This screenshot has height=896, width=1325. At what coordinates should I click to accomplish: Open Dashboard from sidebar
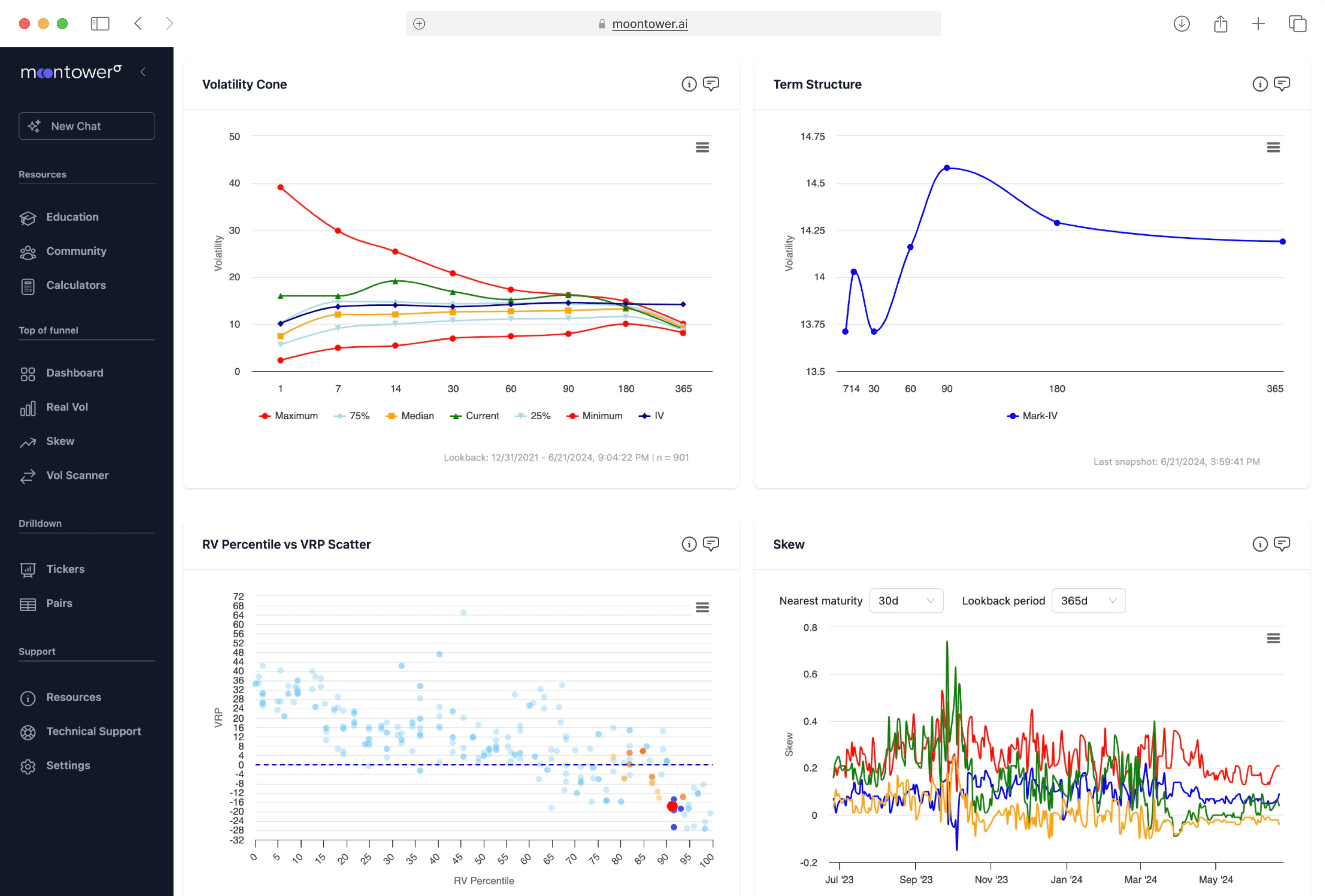pyautogui.click(x=75, y=373)
